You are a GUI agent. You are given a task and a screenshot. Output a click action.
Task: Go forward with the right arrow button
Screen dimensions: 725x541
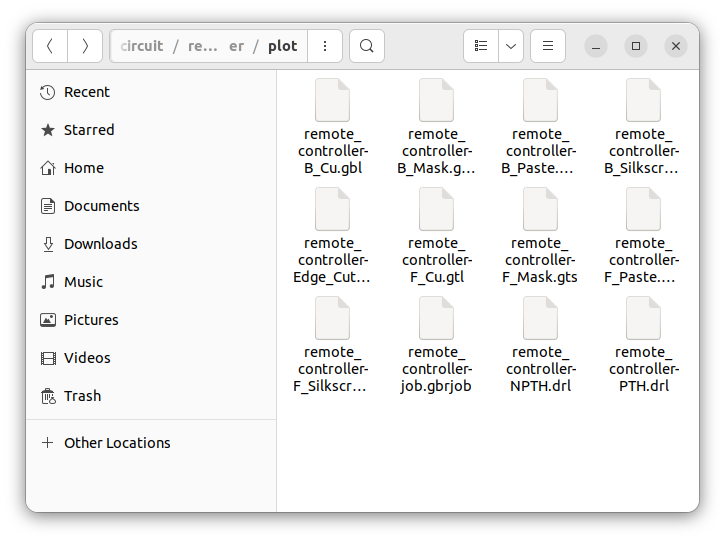[85, 46]
